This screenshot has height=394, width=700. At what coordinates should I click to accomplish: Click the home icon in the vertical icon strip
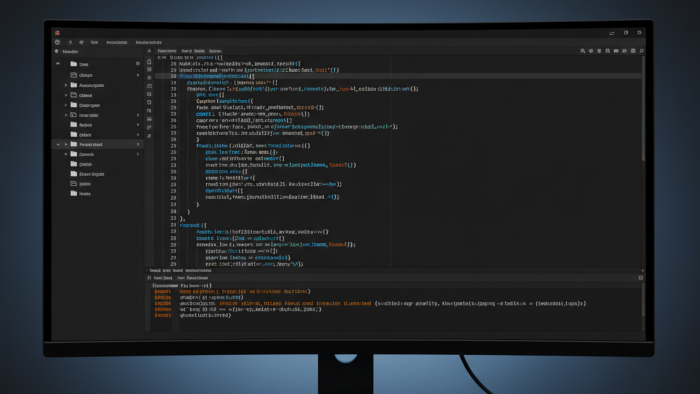pos(149,62)
